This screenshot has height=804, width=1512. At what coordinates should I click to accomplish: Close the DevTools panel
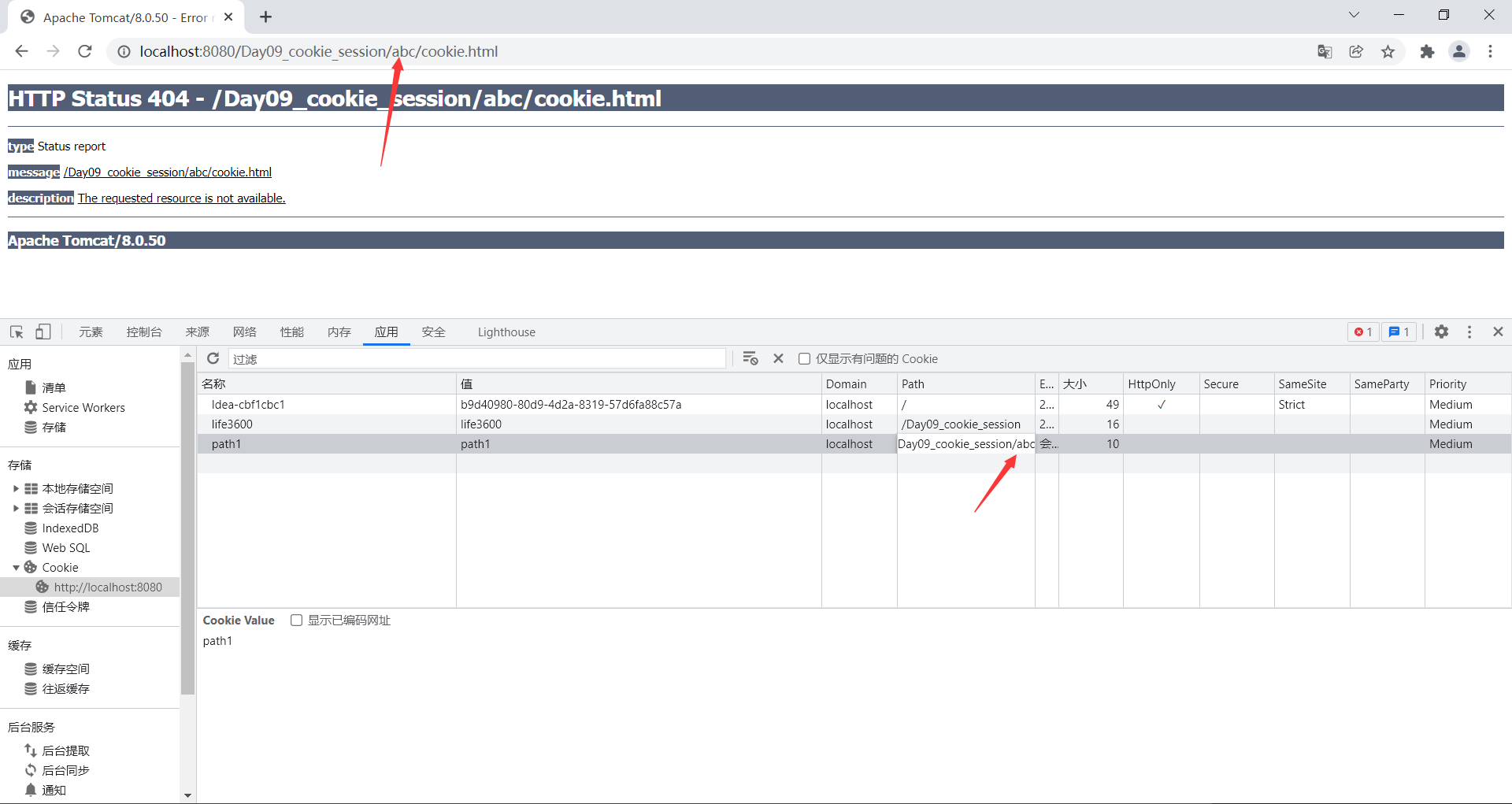point(1499,332)
